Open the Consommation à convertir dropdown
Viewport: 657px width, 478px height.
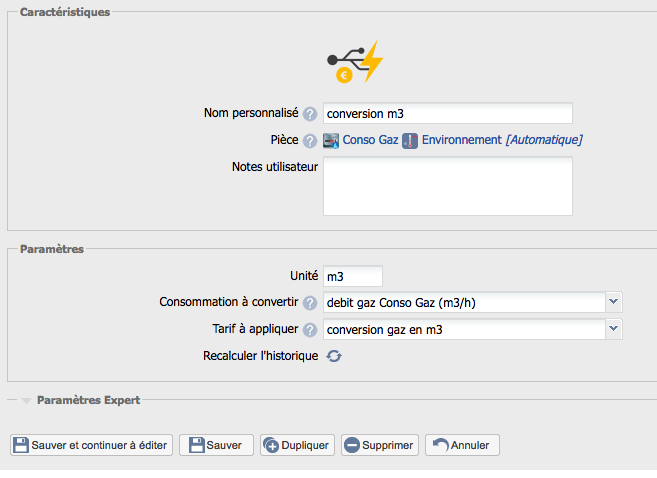(473, 302)
